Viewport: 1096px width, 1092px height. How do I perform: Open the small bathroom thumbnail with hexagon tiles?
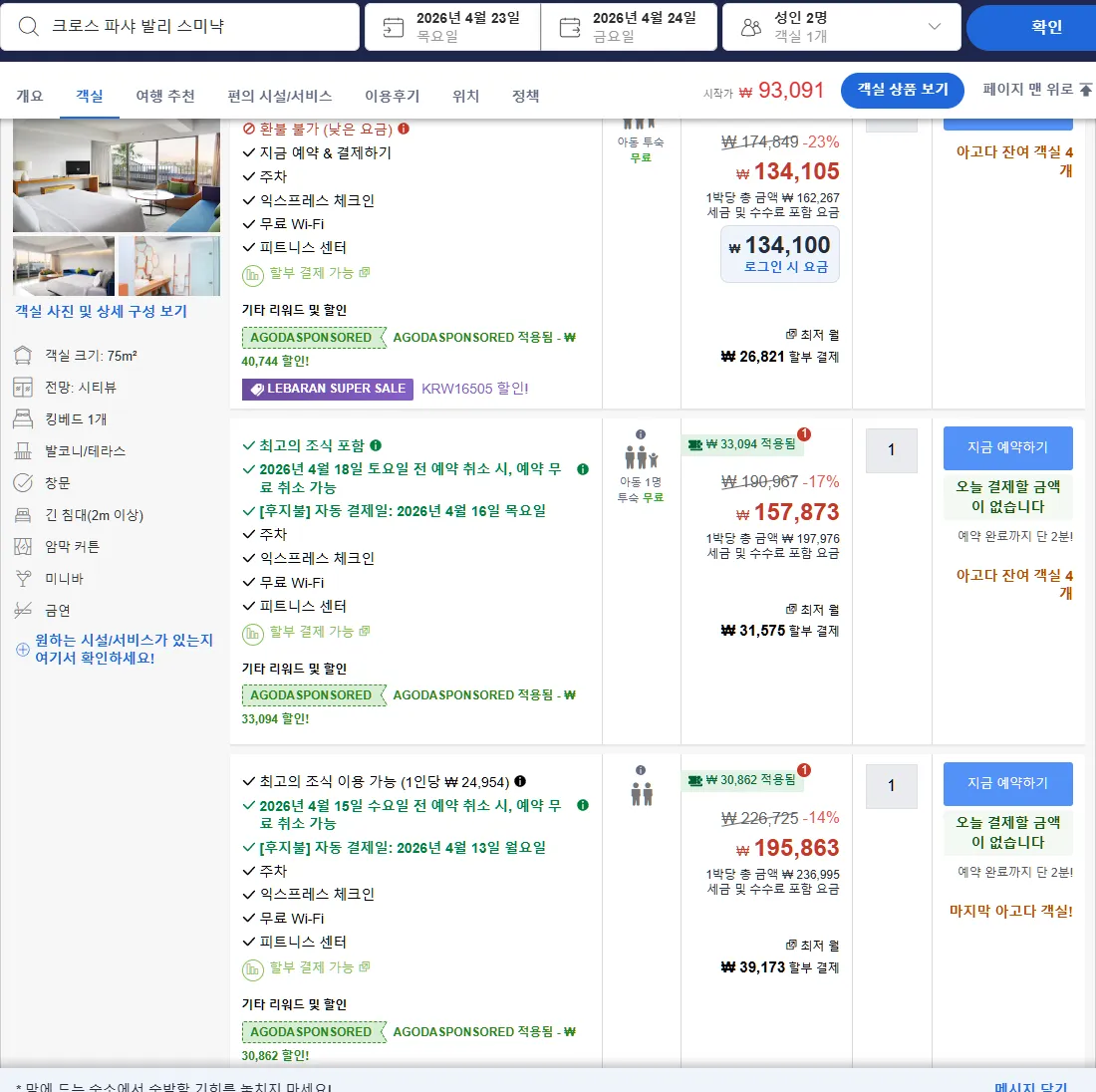[x=169, y=266]
